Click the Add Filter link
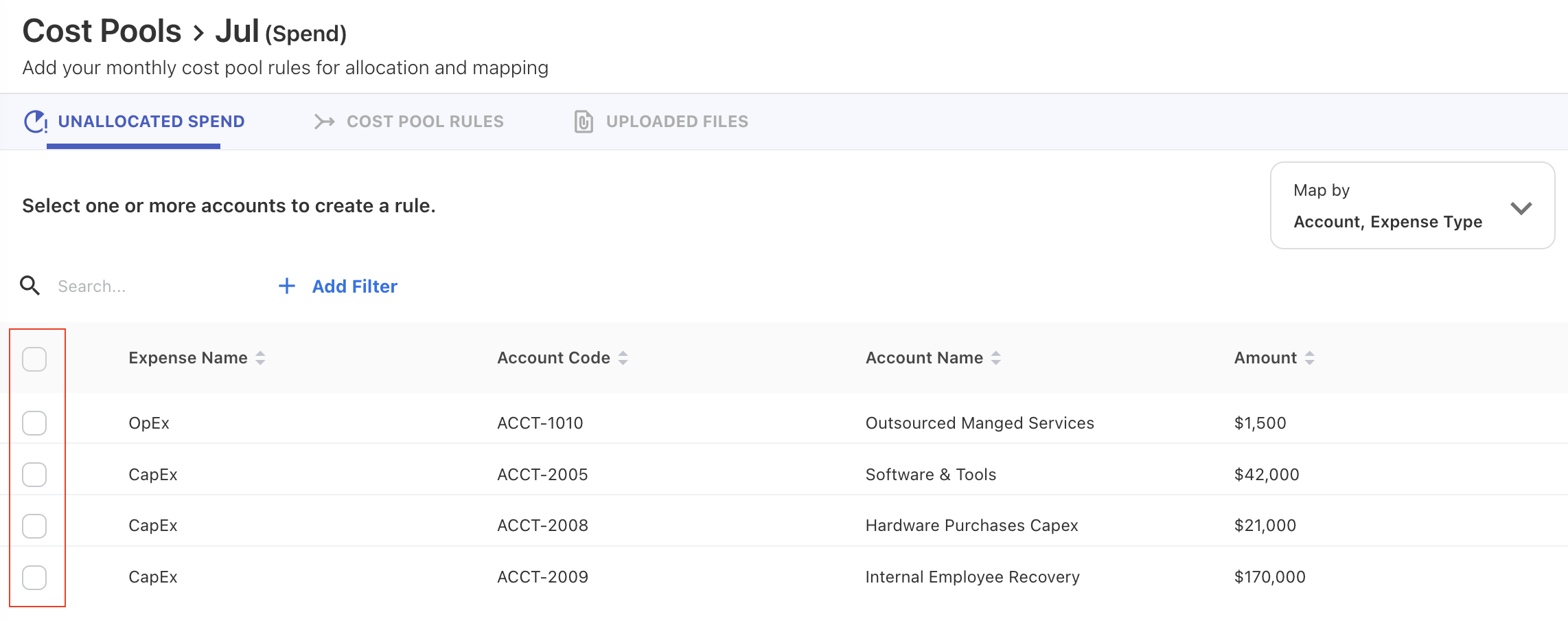The image size is (1568, 621). [x=354, y=286]
